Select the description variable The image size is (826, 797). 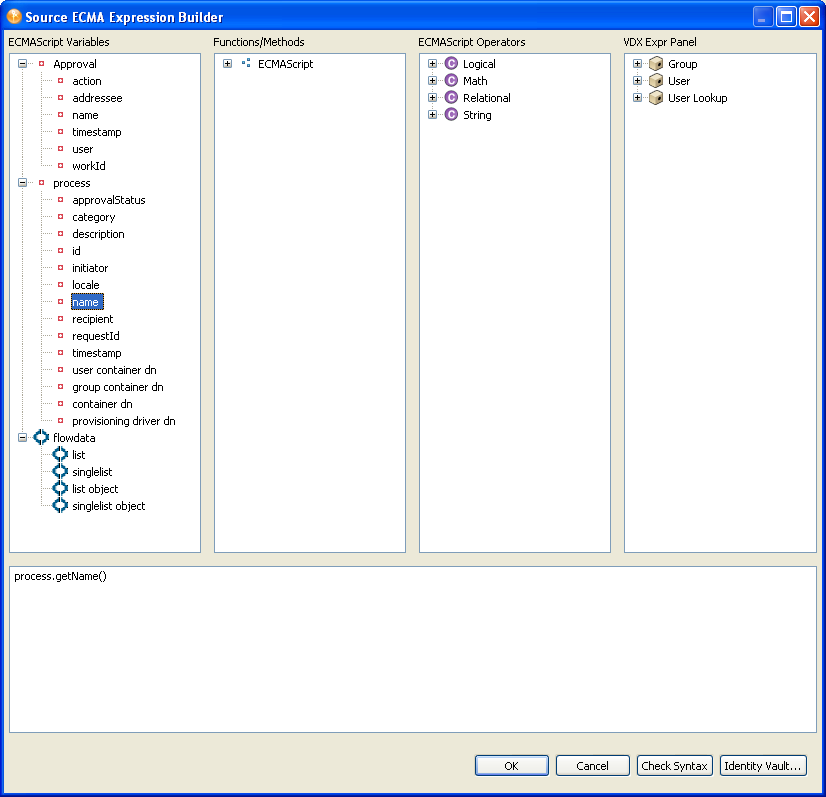click(x=99, y=234)
